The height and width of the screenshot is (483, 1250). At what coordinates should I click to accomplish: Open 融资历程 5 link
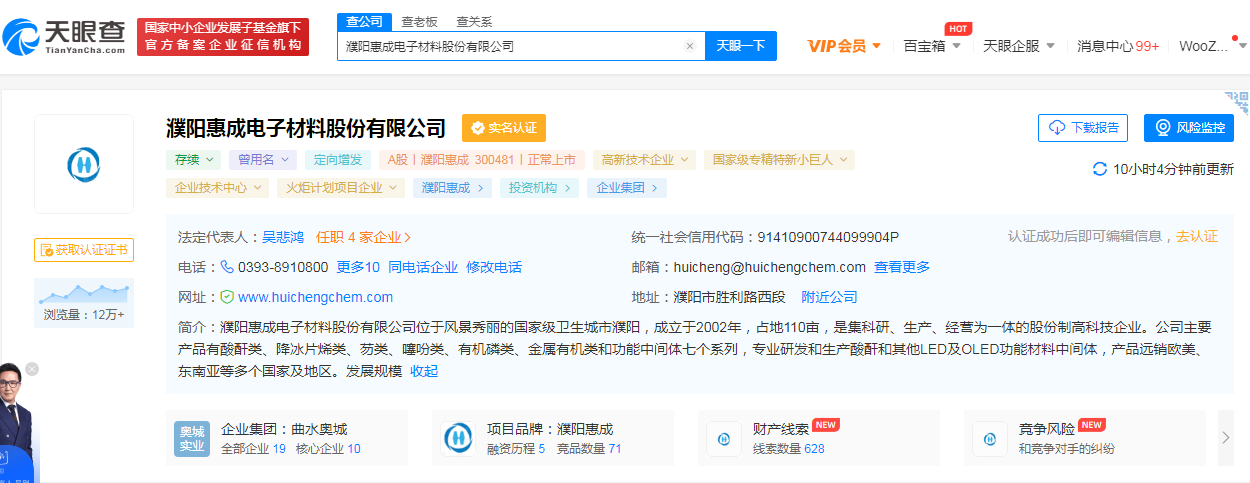tap(516, 449)
